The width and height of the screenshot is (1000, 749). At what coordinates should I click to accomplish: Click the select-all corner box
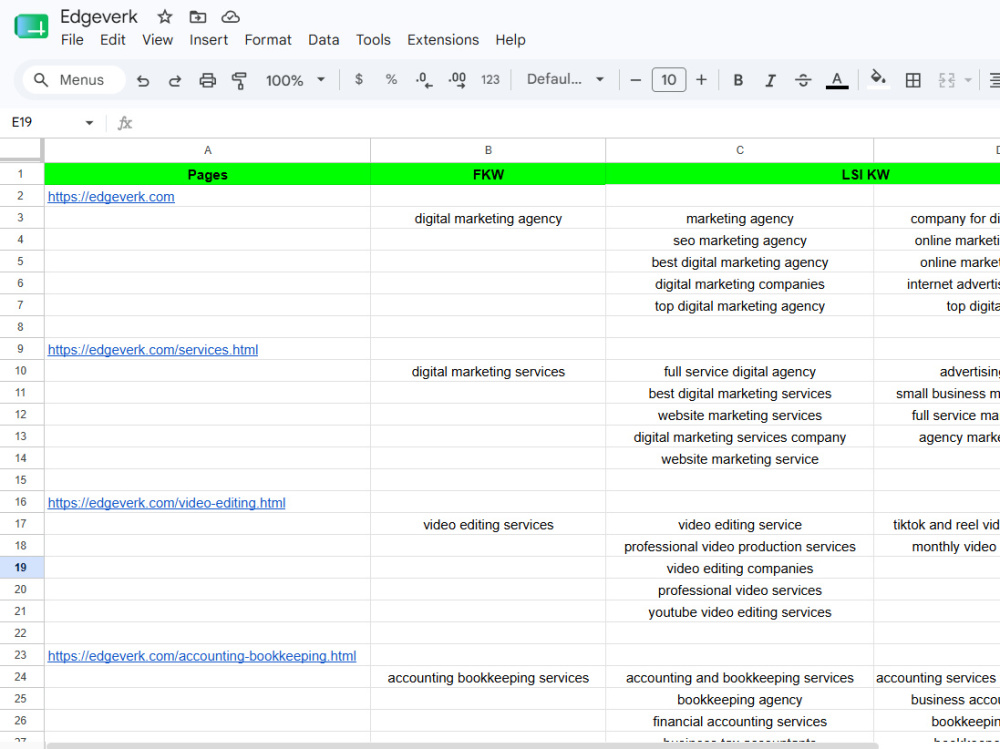(21, 150)
